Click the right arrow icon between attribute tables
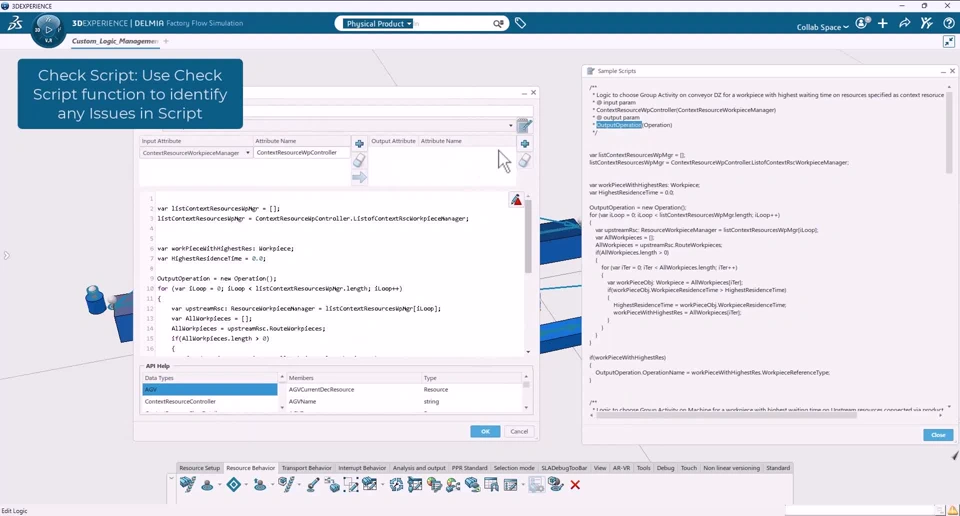960x516 pixels. 359,178
